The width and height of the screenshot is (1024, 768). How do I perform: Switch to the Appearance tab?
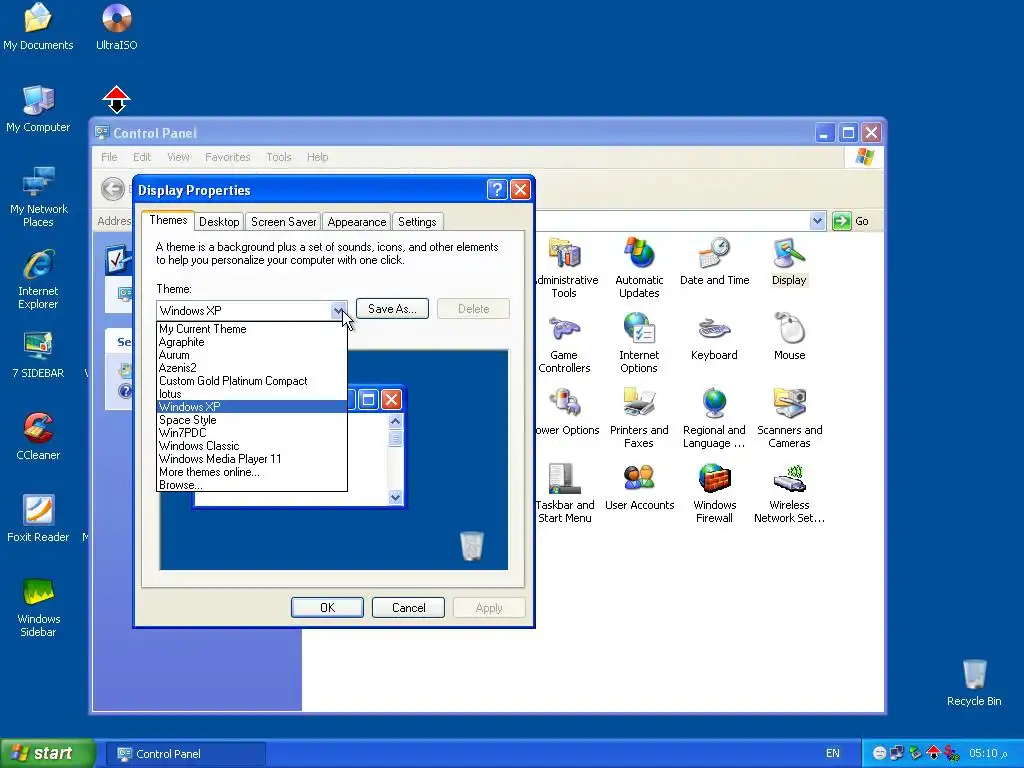point(357,222)
